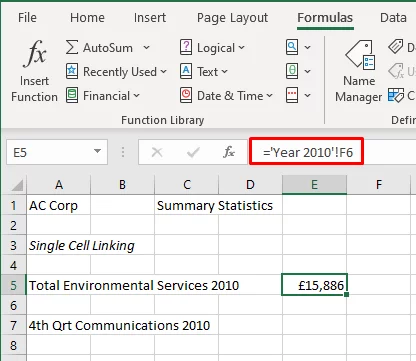The width and height of the screenshot is (416, 361).
Task: Switch to the Page Layout tab
Action: 232,18
